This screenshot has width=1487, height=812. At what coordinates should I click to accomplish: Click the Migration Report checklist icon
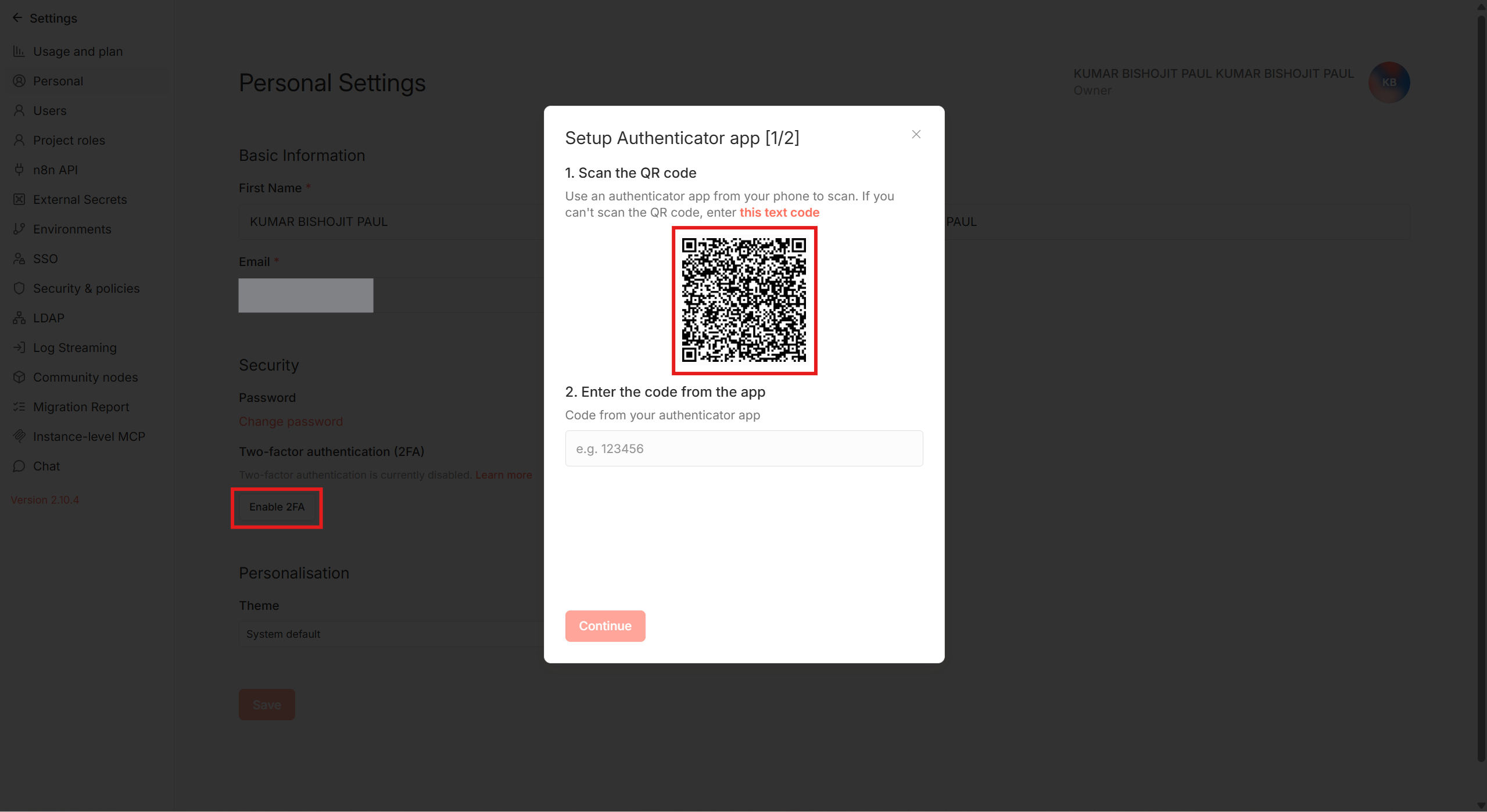click(19, 407)
